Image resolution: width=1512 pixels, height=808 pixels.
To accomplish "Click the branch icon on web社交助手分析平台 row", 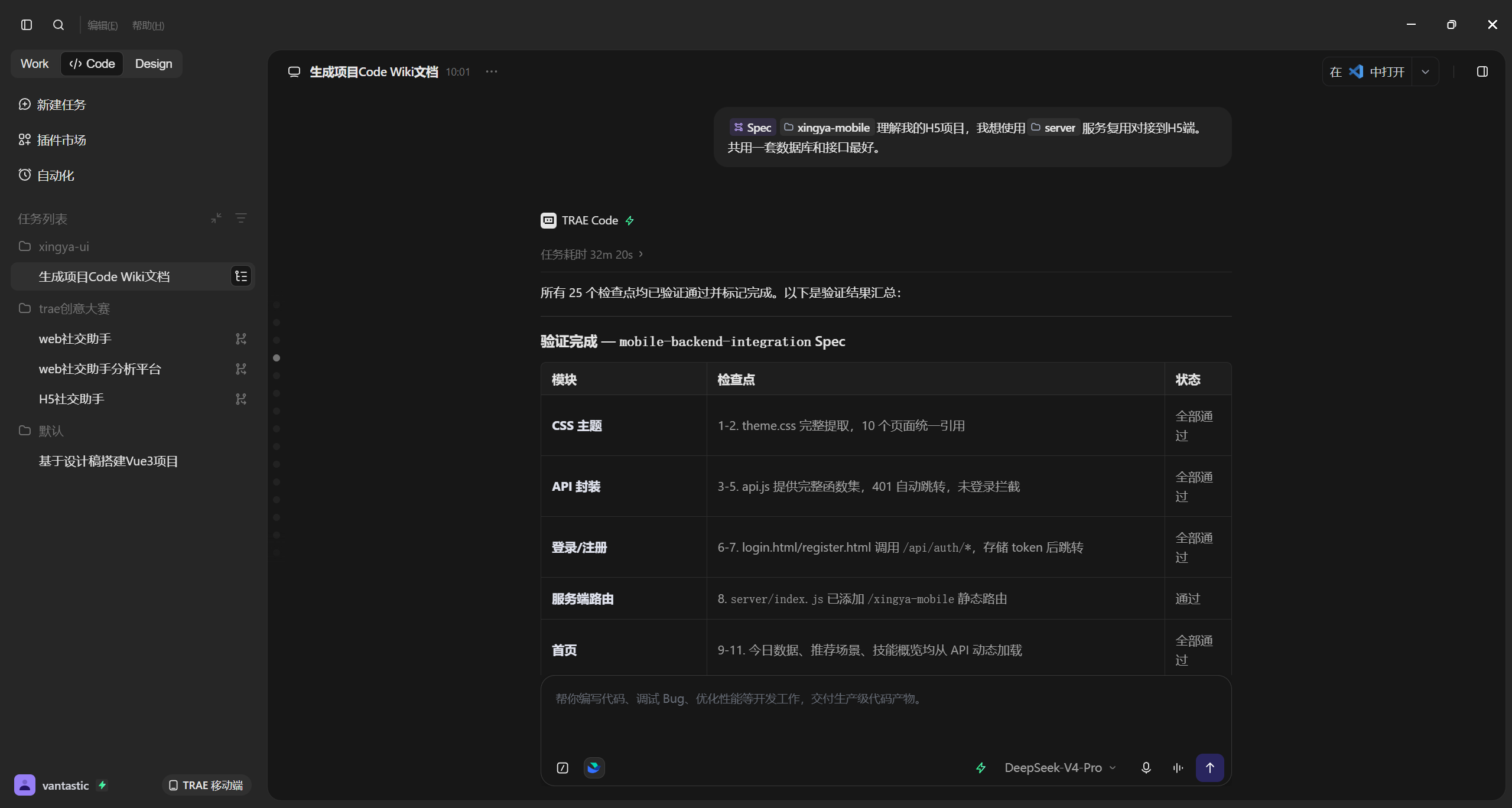I will click(241, 369).
